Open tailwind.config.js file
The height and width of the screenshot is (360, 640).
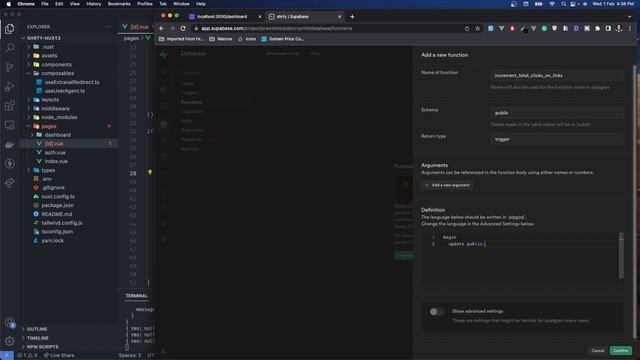[62, 223]
